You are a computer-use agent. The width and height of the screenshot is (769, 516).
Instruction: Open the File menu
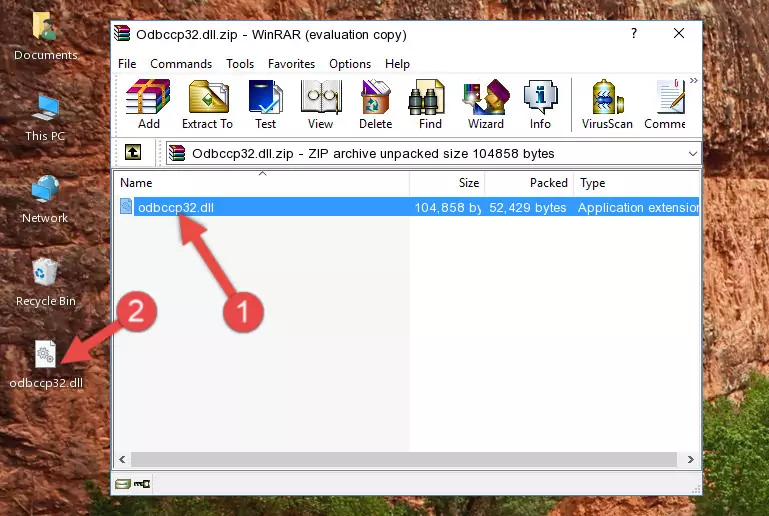pos(127,64)
